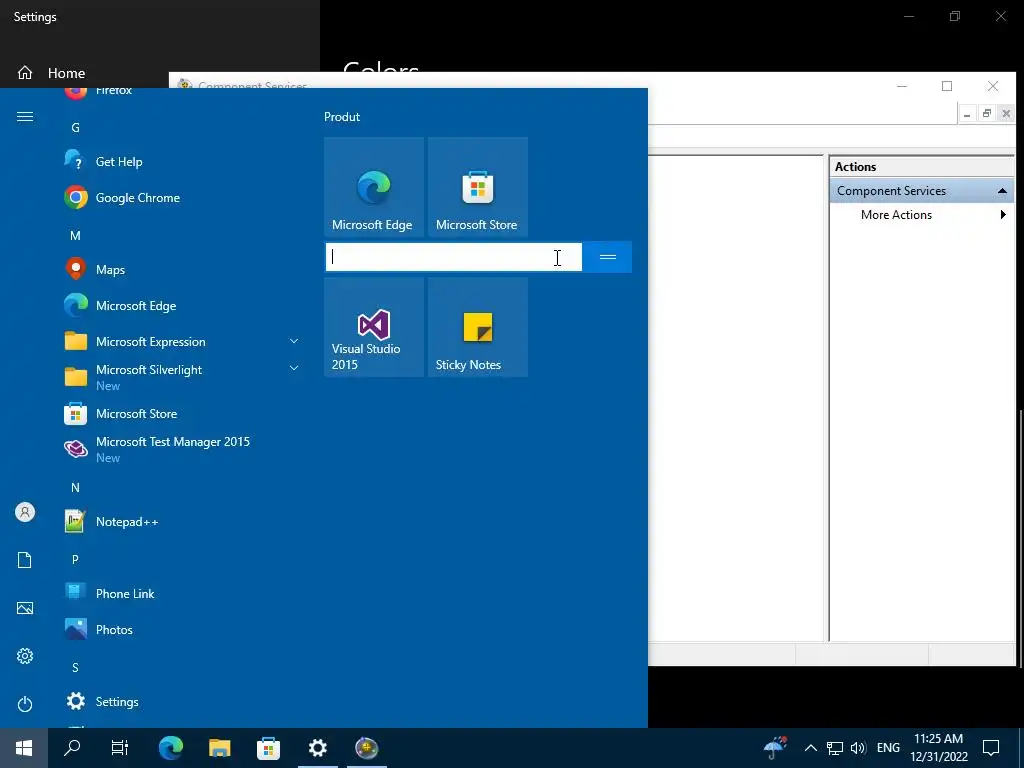Open Documents from the Start rail

point(25,560)
